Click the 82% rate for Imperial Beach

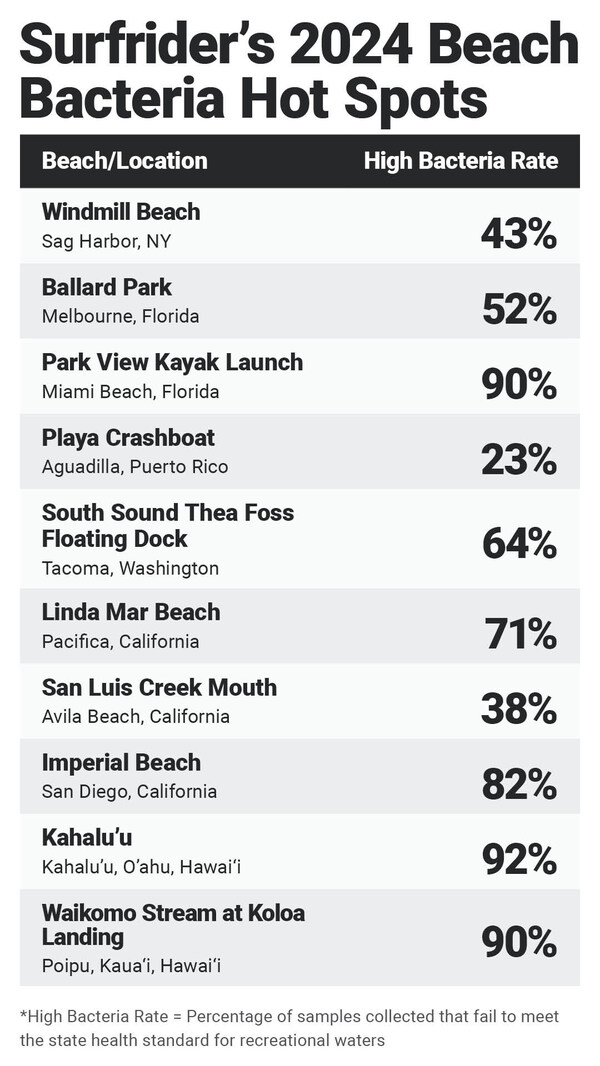click(x=518, y=785)
